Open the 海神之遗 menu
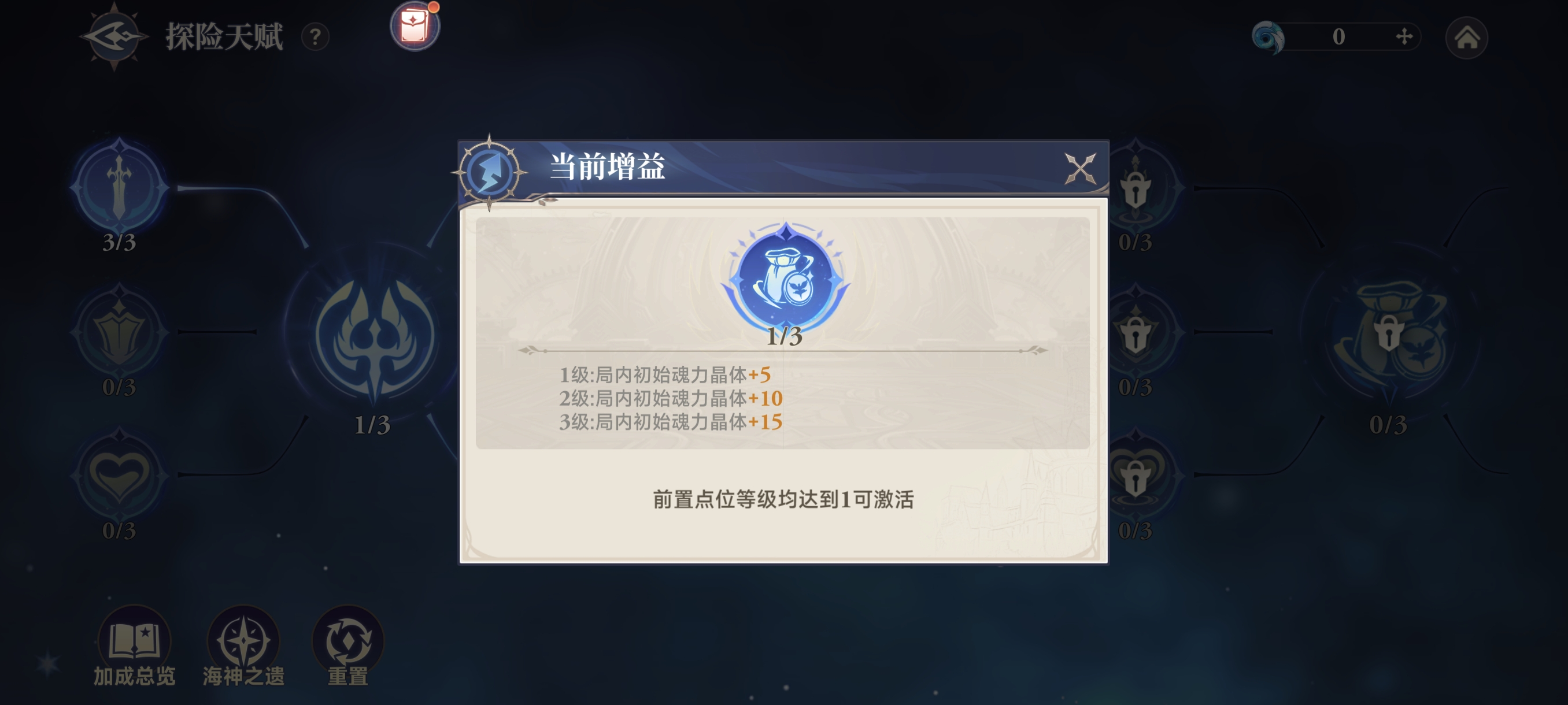Image resolution: width=1568 pixels, height=705 pixels. (243, 646)
